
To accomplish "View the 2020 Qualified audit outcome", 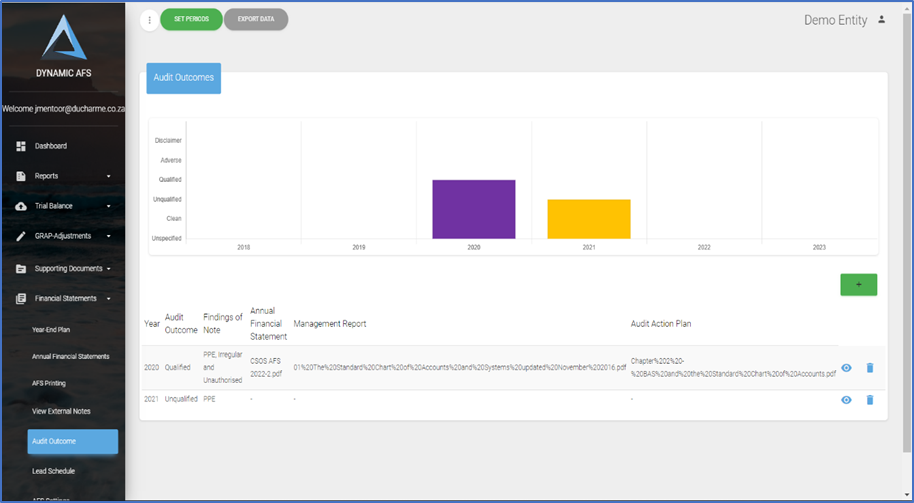I will [x=846, y=368].
